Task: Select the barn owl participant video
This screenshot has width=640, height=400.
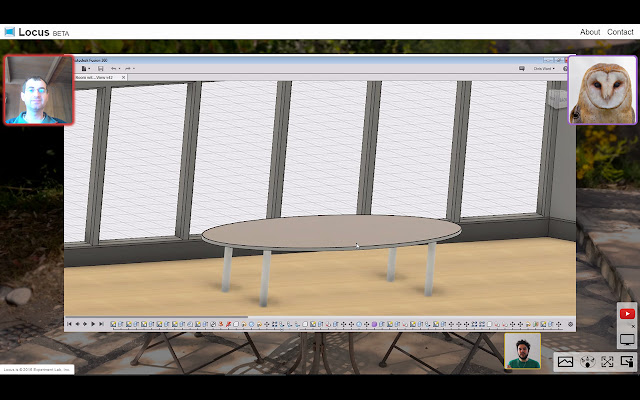Action: coord(602,90)
